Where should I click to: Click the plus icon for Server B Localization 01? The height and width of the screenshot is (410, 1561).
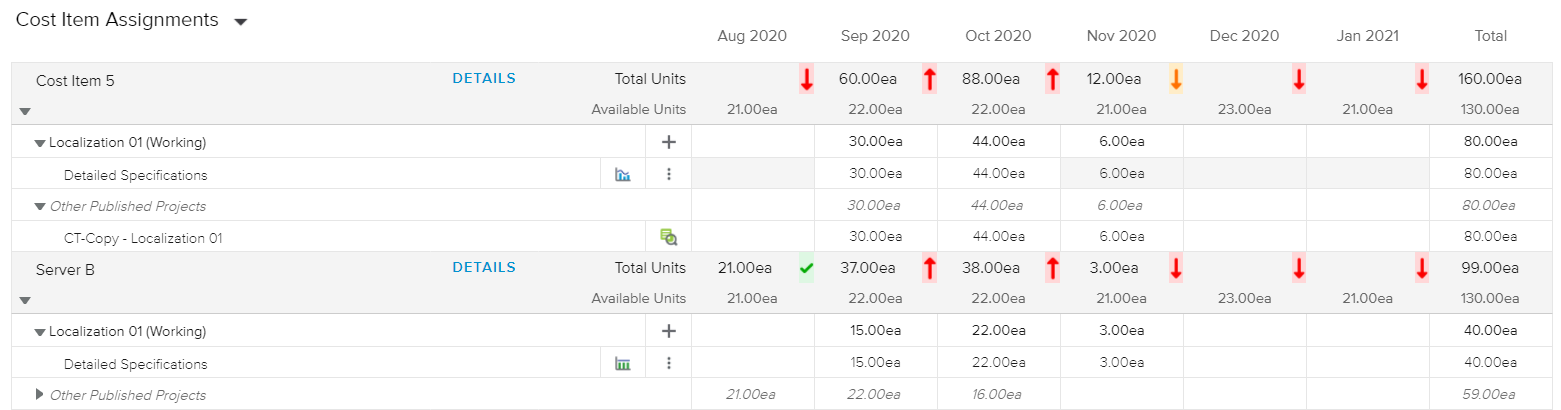(x=669, y=331)
